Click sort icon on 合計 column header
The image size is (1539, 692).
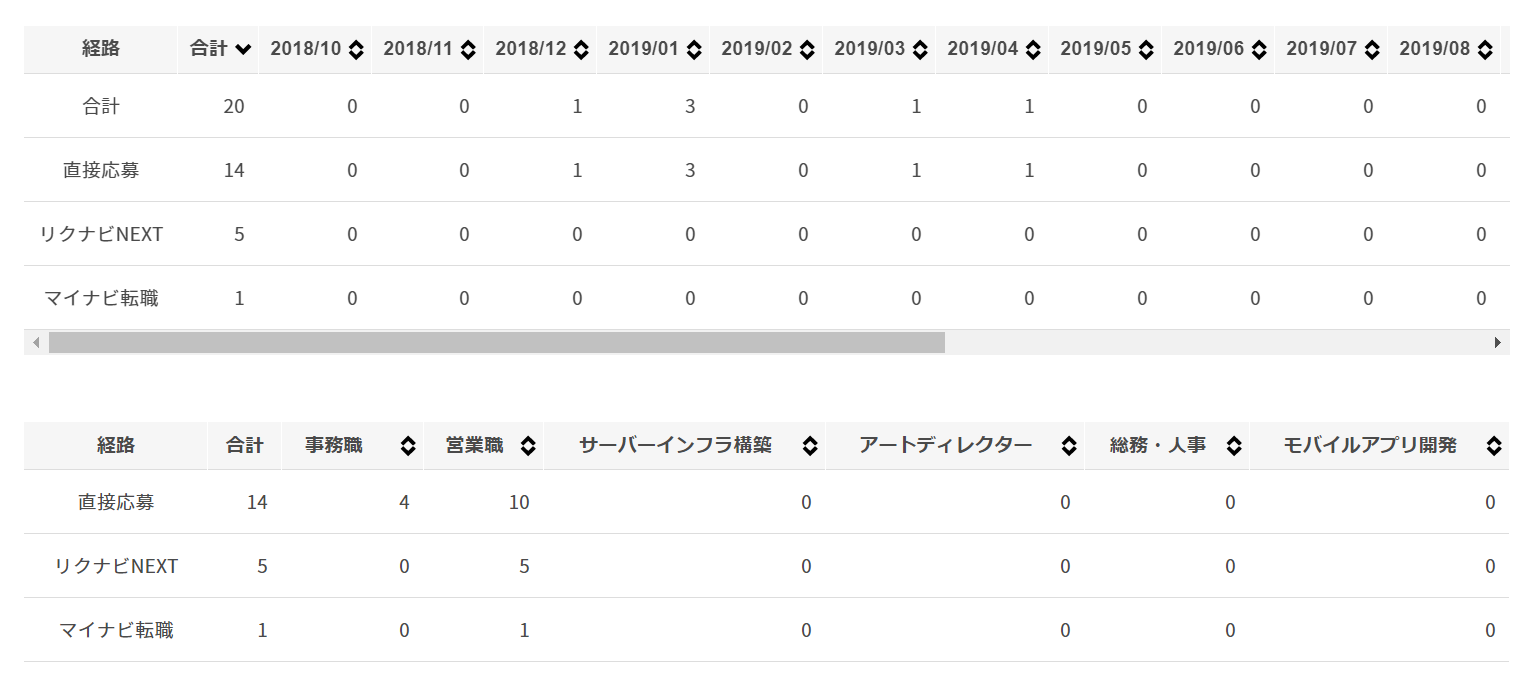pos(242,49)
